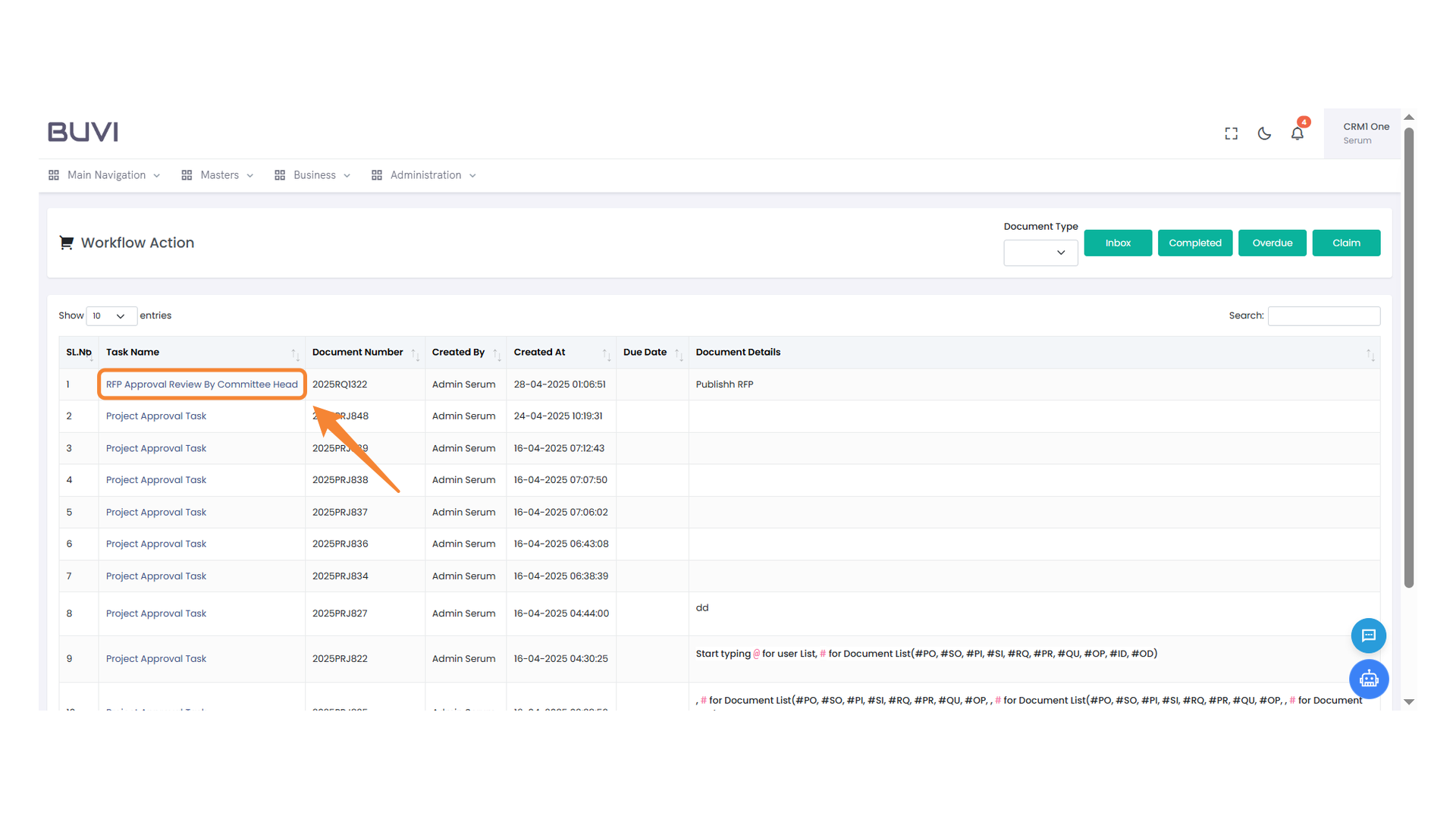Open the Document Type dropdown
The image size is (1456, 819).
click(x=1040, y=253)
